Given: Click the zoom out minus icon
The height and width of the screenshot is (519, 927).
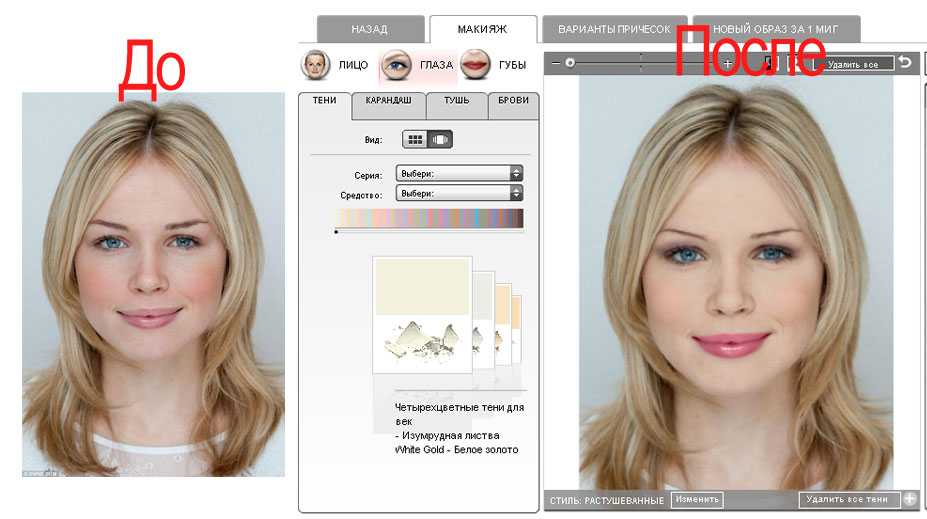Looking at the screenshot, I should click(x=556, y=63).
